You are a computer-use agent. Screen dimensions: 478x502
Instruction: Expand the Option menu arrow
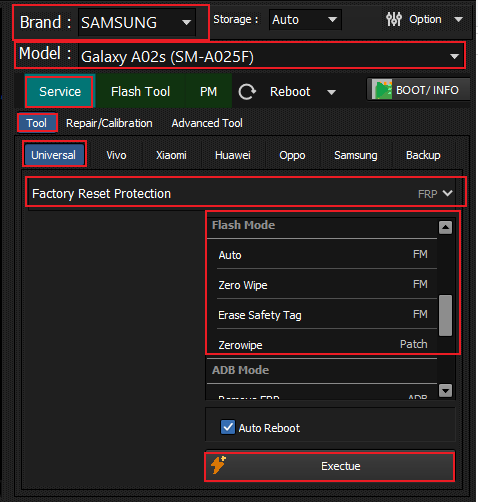(x=459, y=19)
